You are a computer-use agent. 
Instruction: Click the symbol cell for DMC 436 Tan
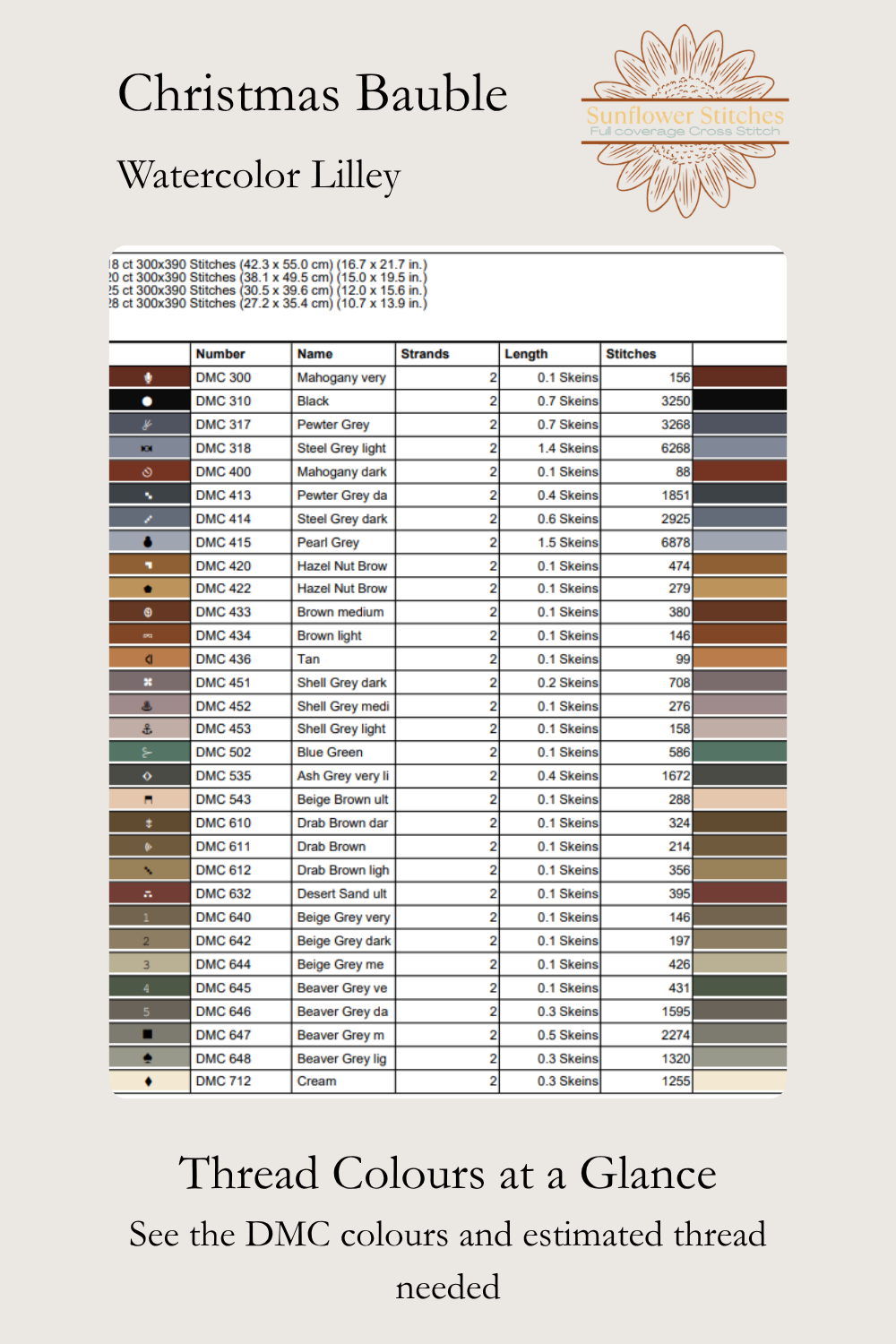click(x=150, y=659)
